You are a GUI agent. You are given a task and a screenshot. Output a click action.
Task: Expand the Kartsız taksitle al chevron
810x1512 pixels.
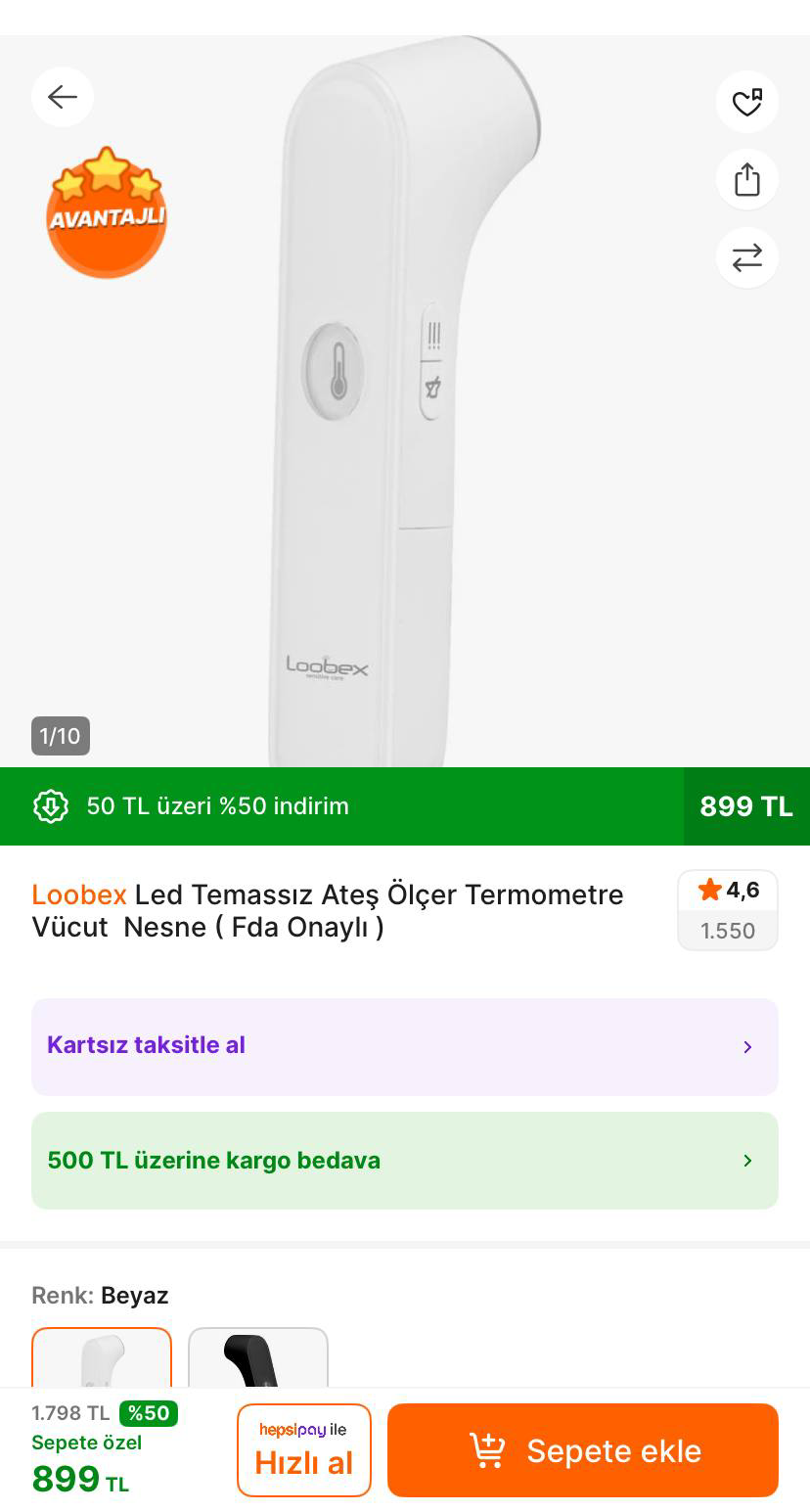click(x=747, y=1047)
